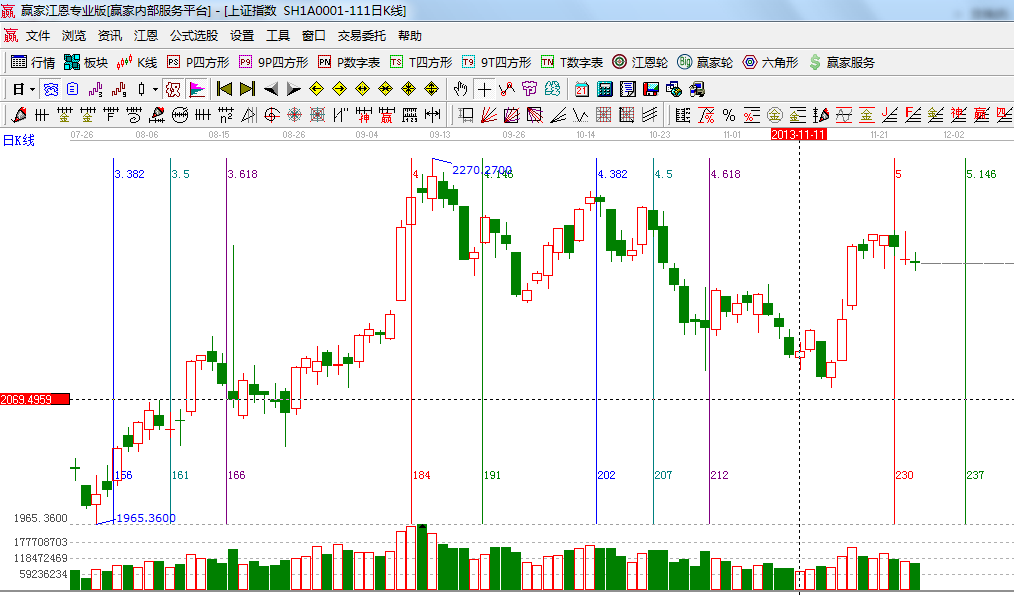Expand the 日 period dropdown arrow
Screen dimensions: 1014x595
pos(33,89)
